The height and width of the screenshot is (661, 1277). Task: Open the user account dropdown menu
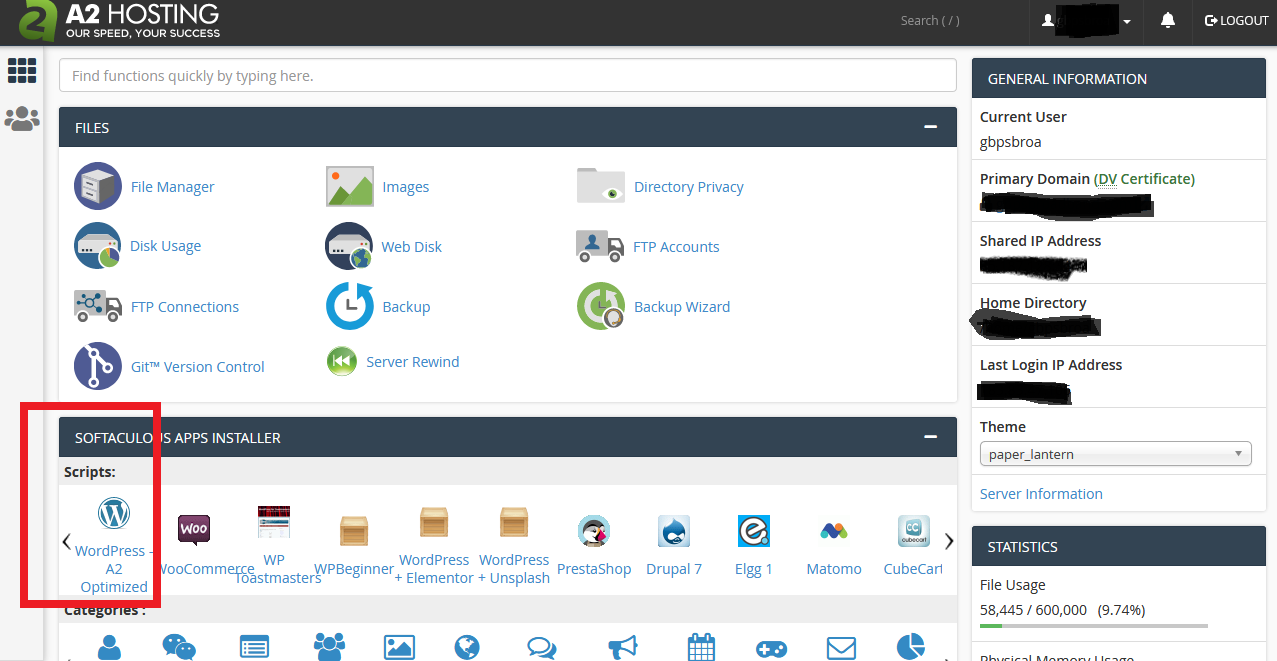(x=1087, y=21)
